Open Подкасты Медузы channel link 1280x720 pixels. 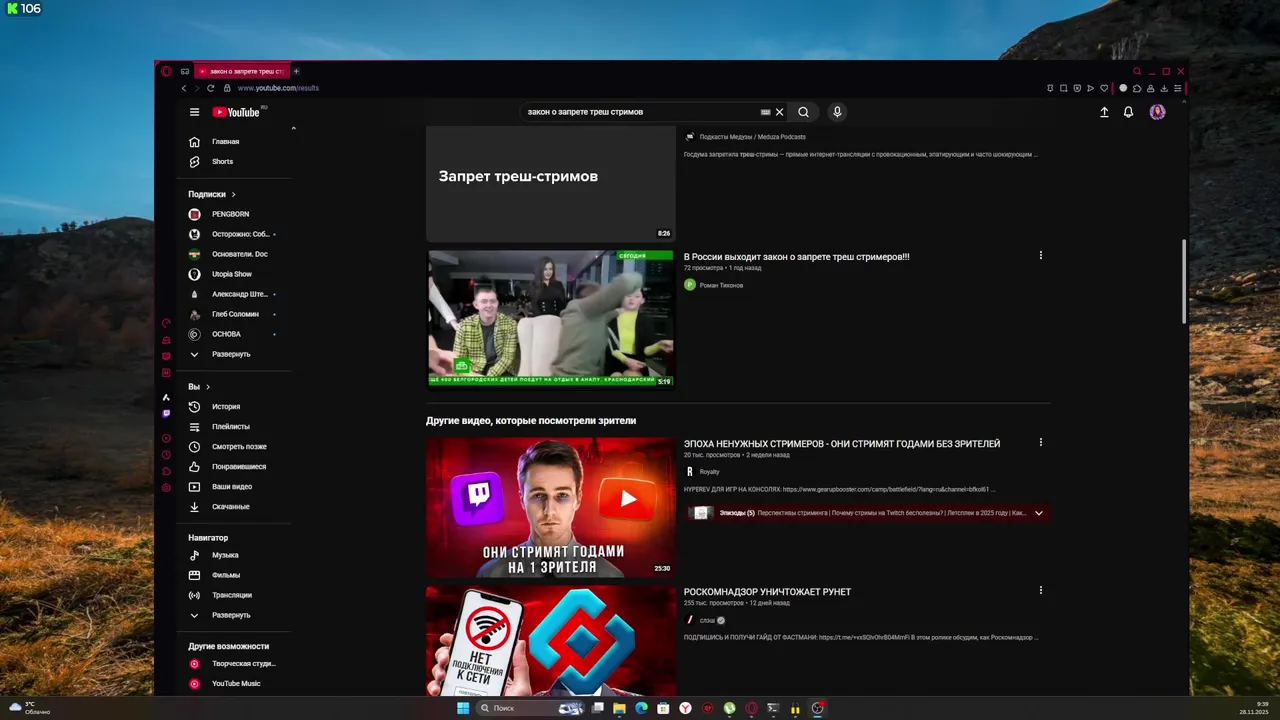[752, 137]
